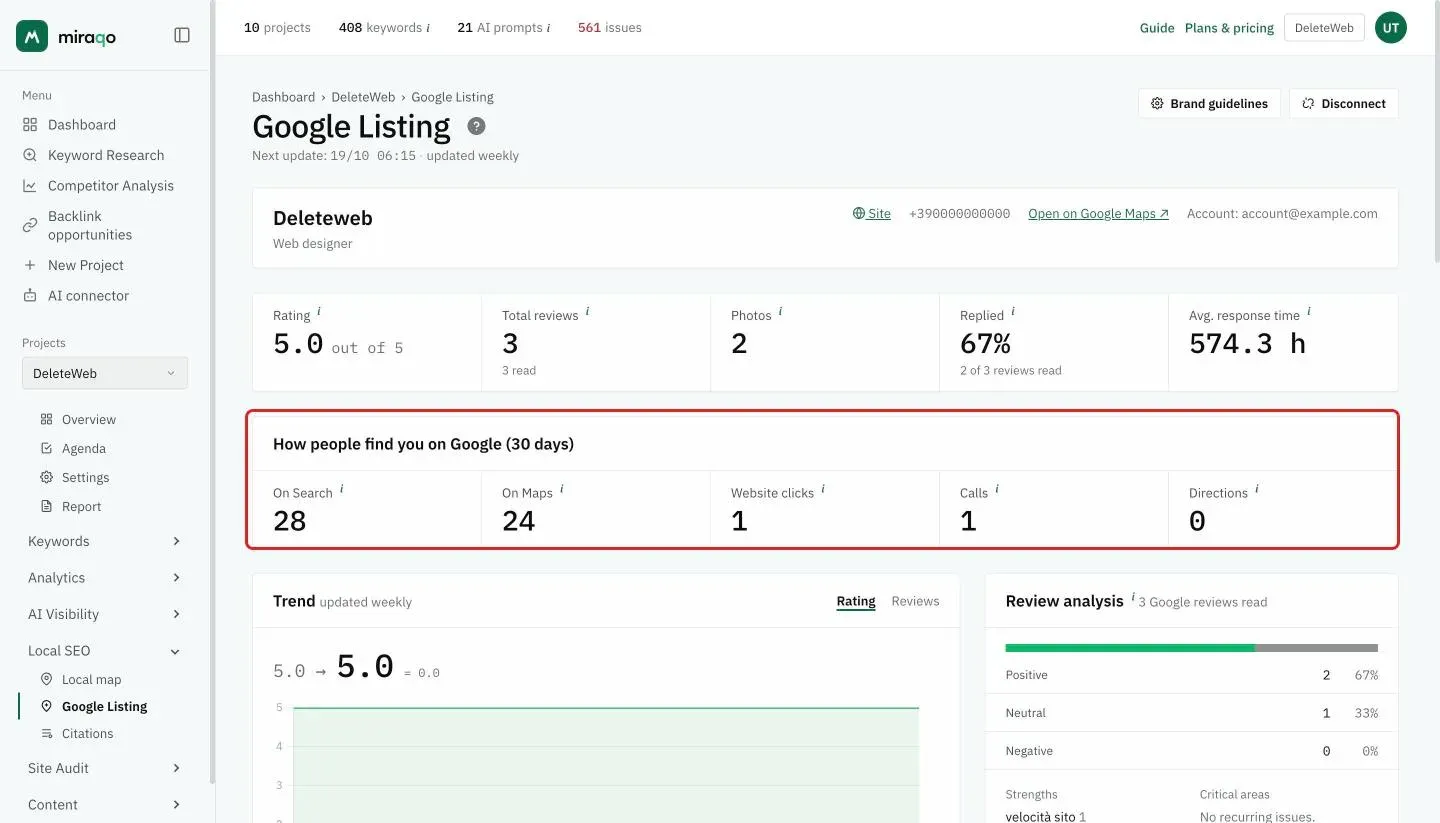Click the sentiment progress bar

point(1192,648)
